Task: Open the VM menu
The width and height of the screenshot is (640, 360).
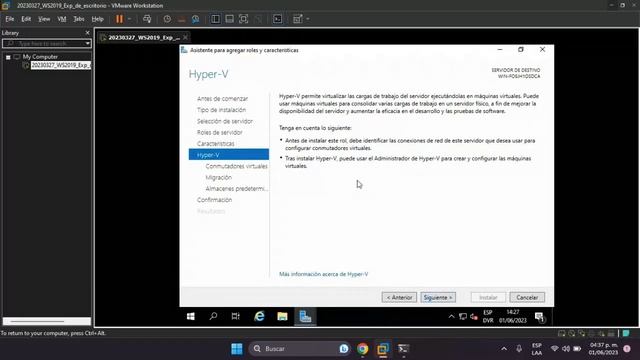Action: pyautogui.click(x=62, y=19)
